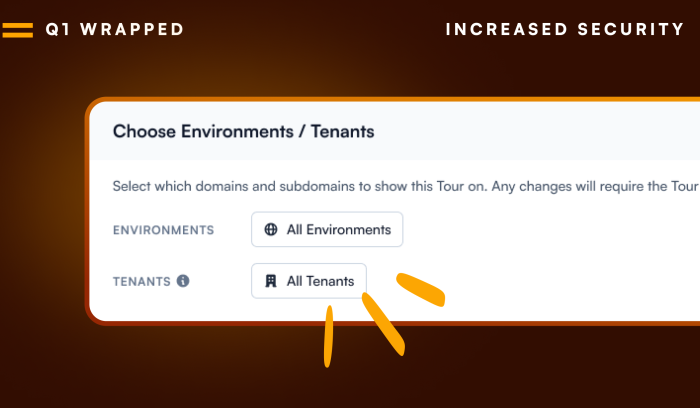This screenshot has height=408, width=700.
Task: Click the upper-right orange highlight stroke
Action: click(x=421, y=290)
